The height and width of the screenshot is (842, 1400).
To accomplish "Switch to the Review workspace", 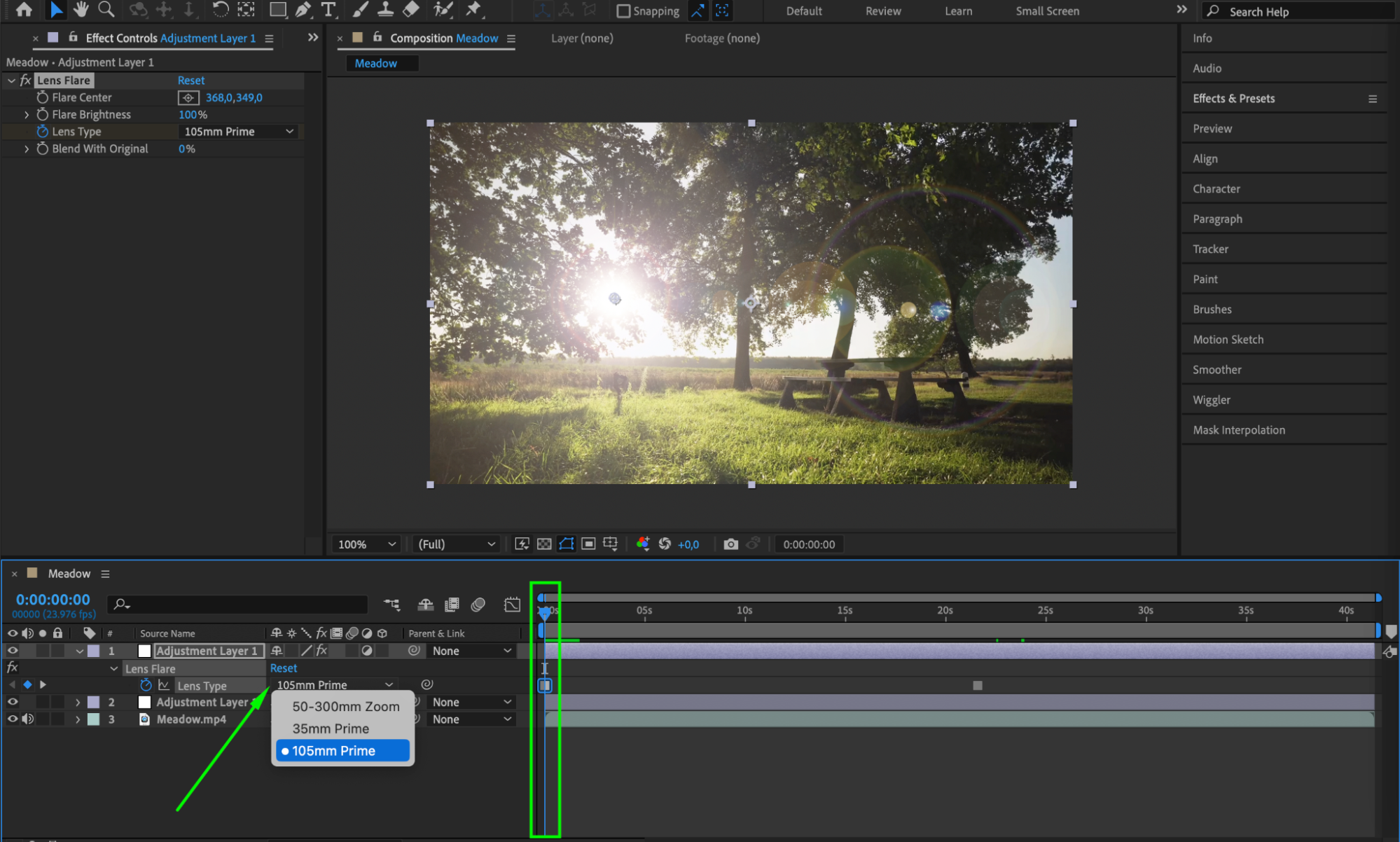I will (x=882, y=11).
